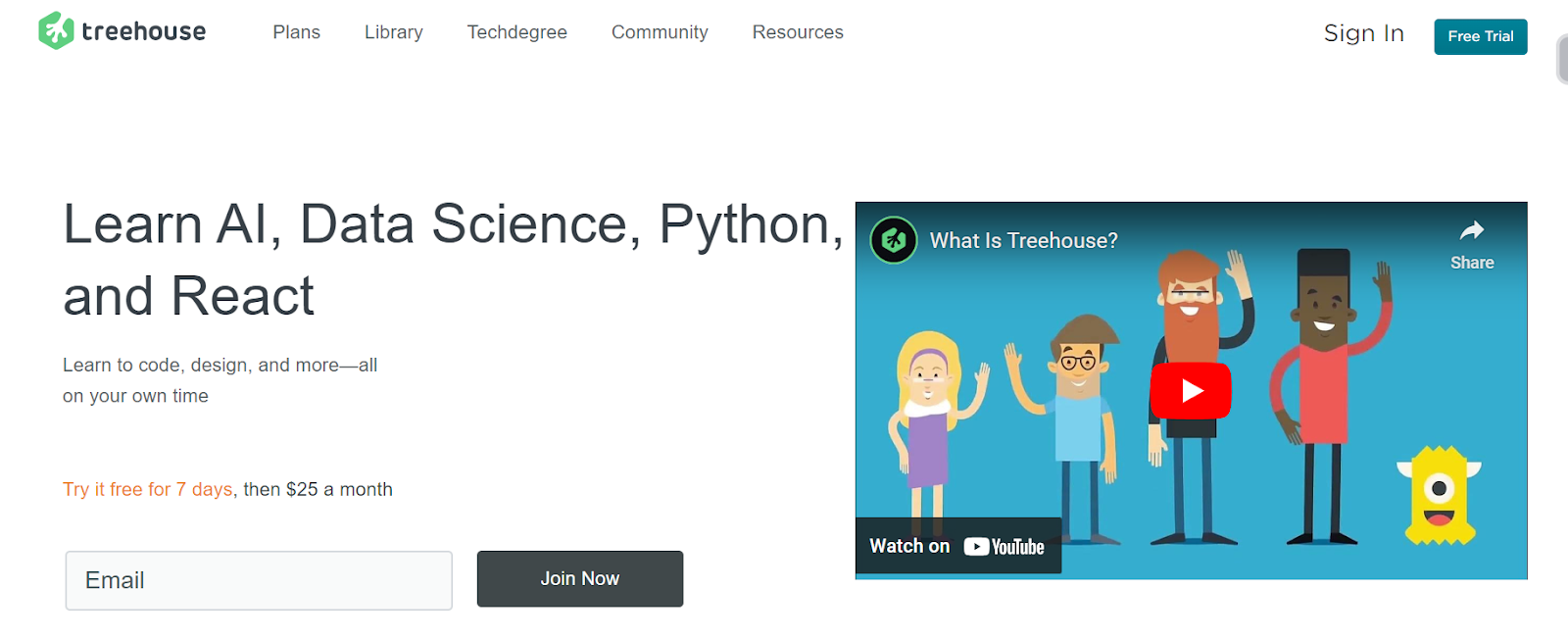Click the video title What Is Treehouse?
The image size is (1568, 639).
1023,241
